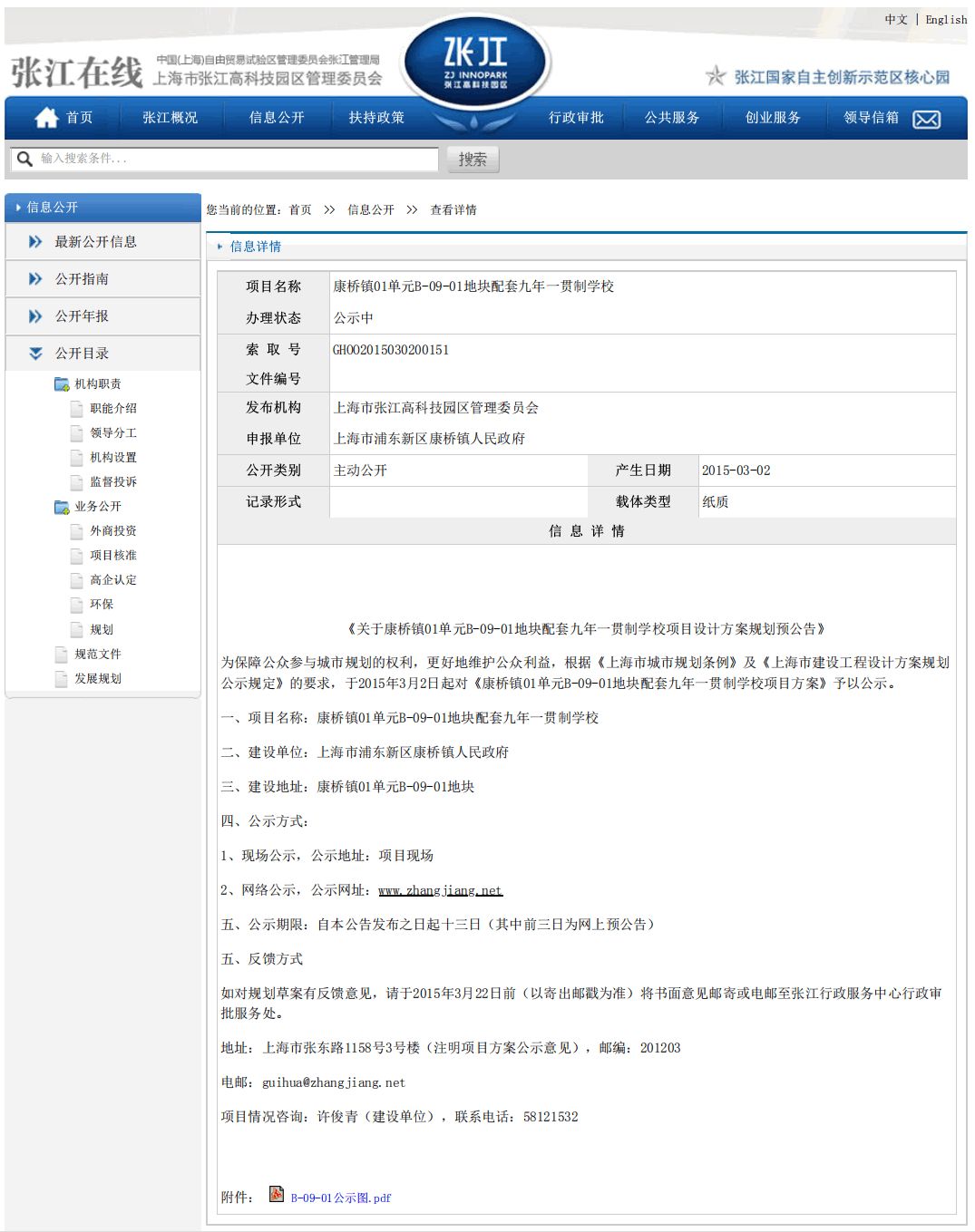Select 外商投资 in the sidebar tree
Screen dimensions: 975x1232
tap(113, 531)
